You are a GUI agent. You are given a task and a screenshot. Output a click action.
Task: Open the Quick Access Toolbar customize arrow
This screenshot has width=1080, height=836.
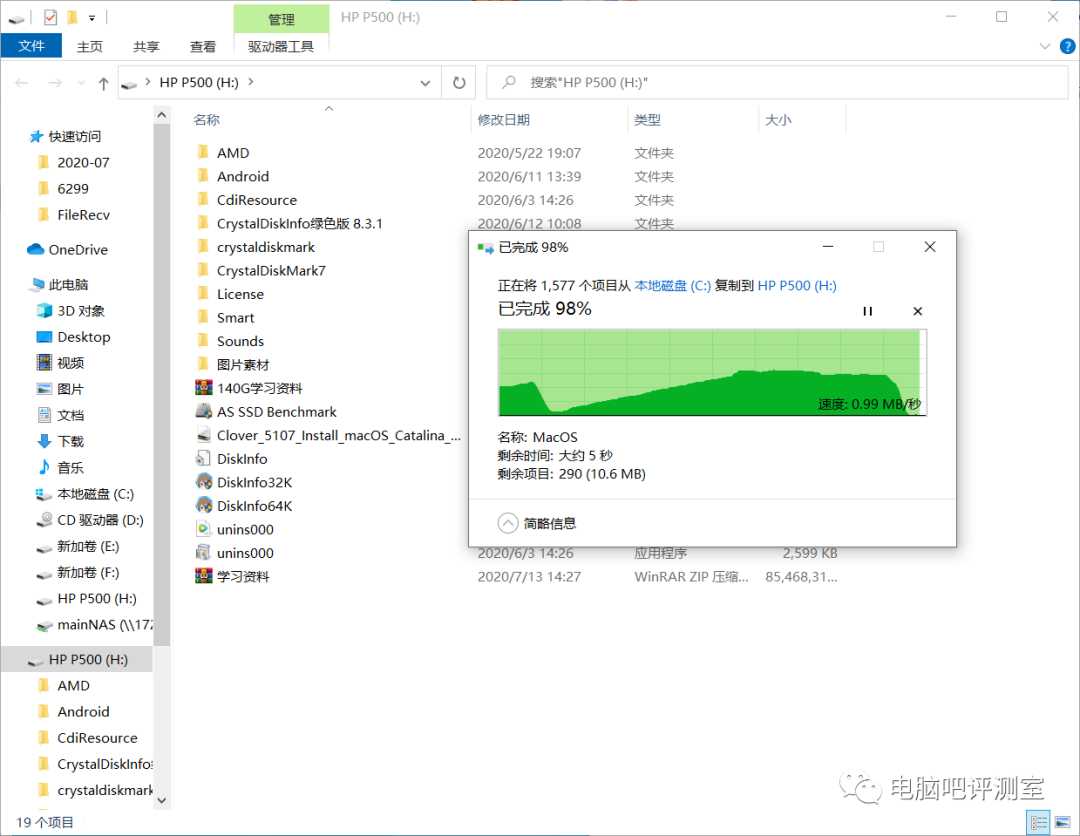click(x=92, y=18)
